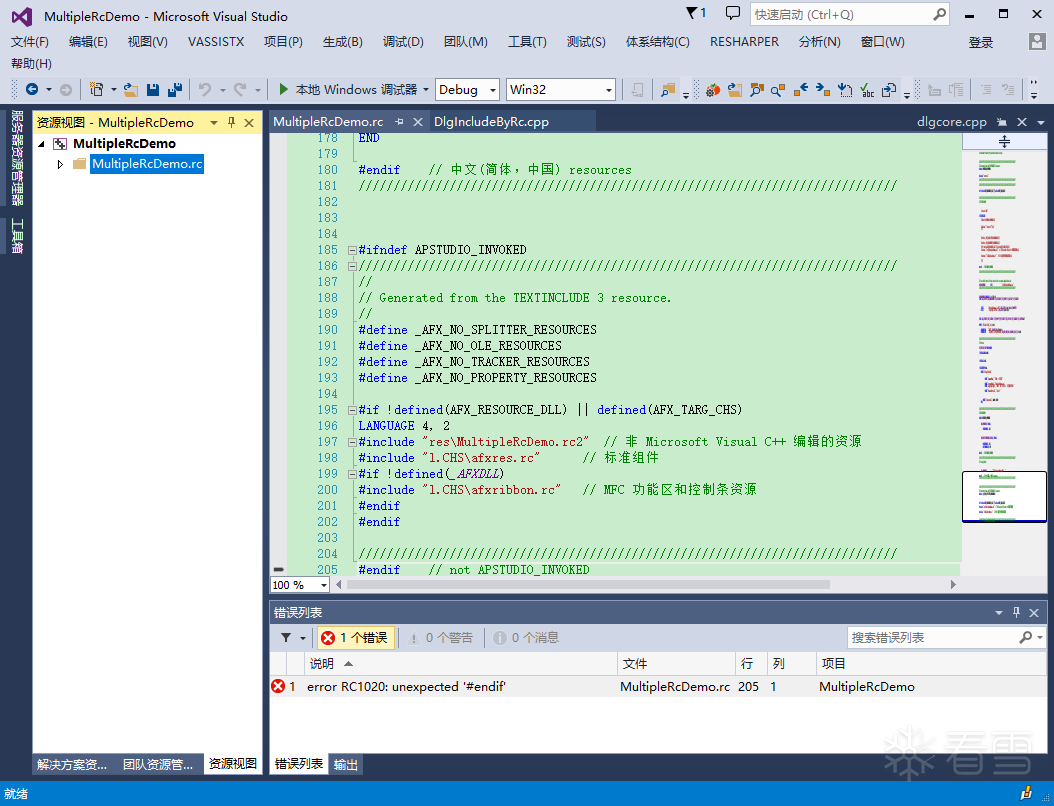This screenshot has height=806, width=1054.
Task: Toggle the 0 个消息 messages filter
Action: (526, 637)
